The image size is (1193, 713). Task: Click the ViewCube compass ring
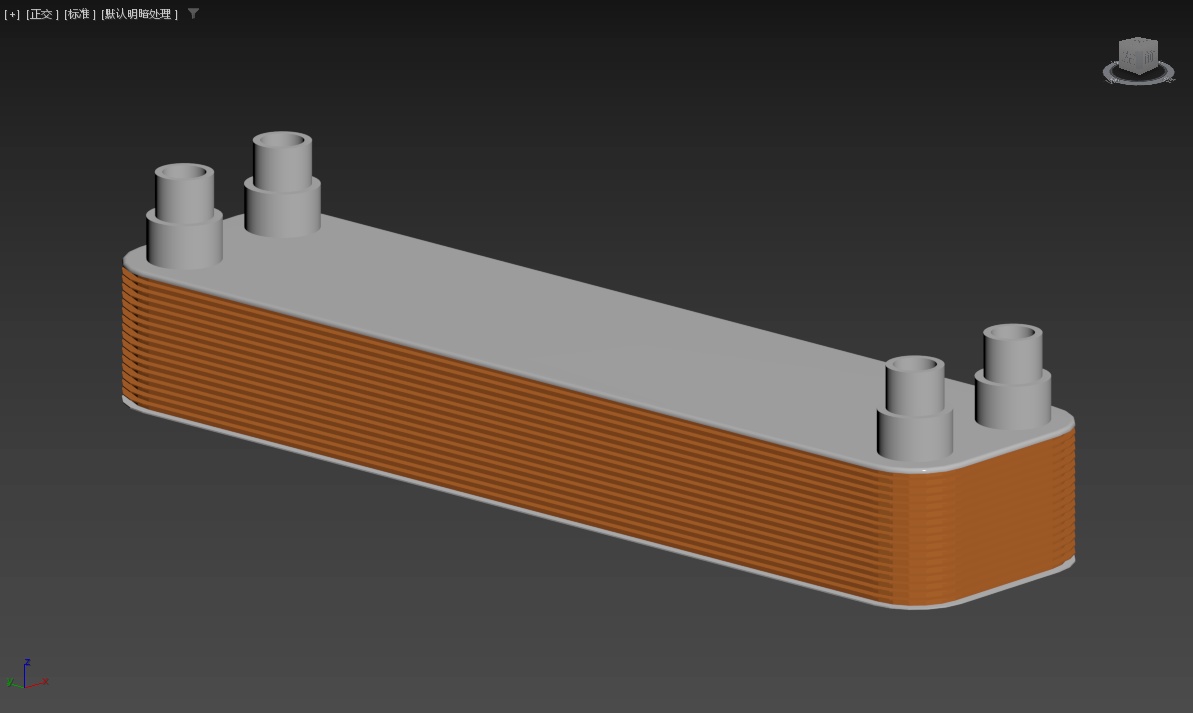click(x=1112, y=73)
